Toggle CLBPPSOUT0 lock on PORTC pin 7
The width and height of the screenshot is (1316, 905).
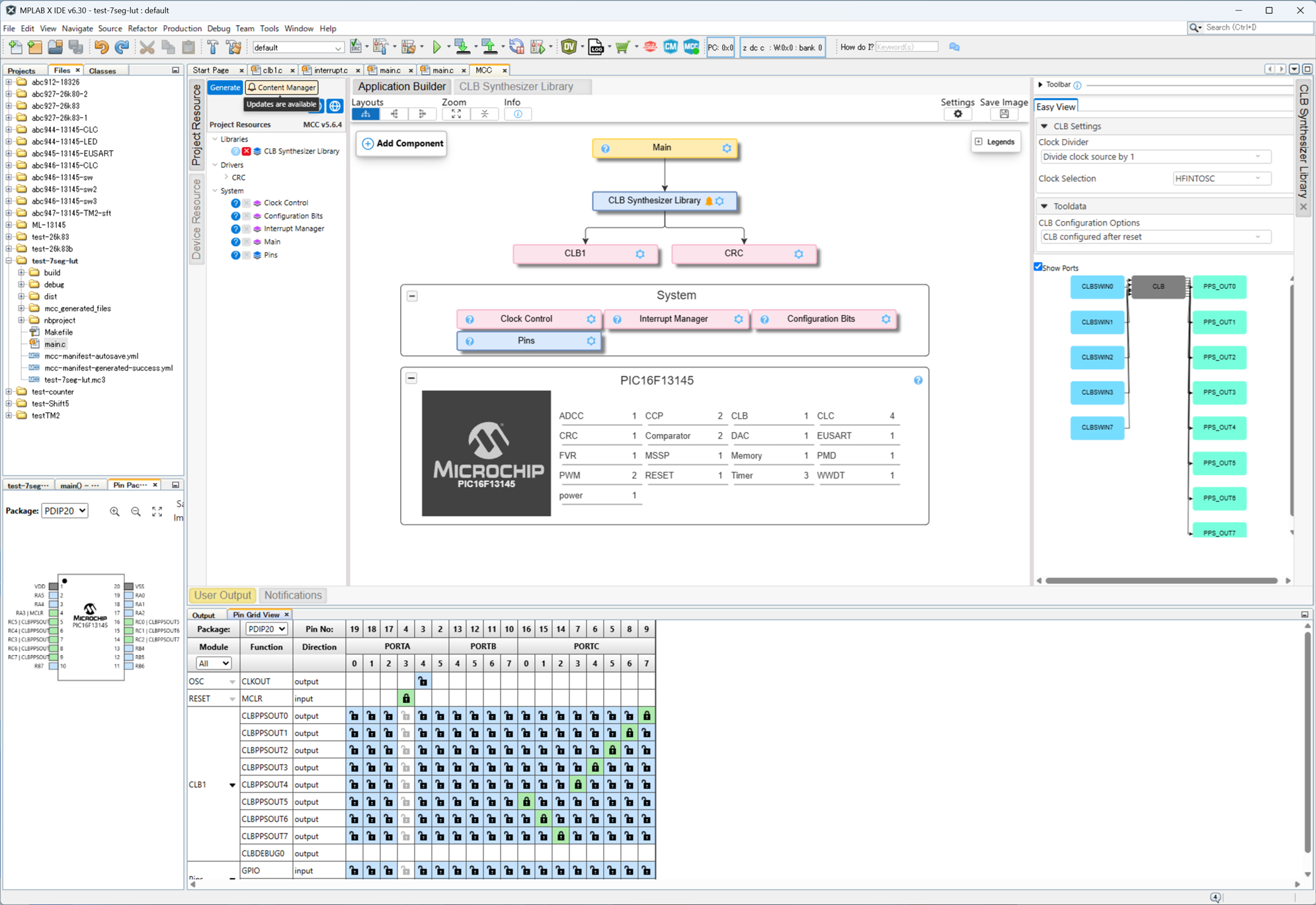647,716
